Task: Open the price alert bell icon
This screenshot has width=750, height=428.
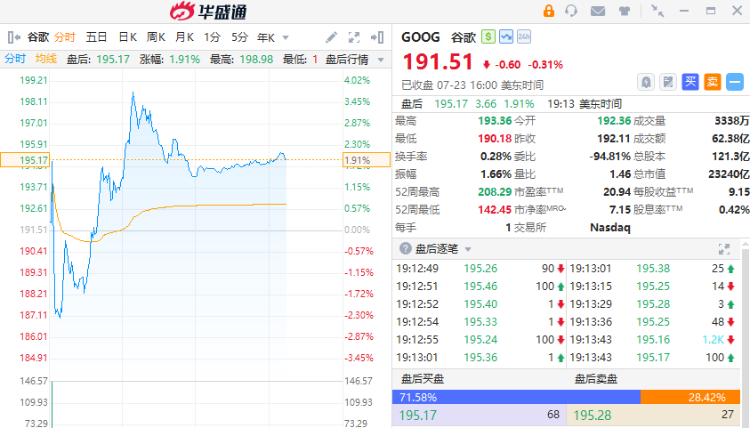Action: (x=646, y=82)
